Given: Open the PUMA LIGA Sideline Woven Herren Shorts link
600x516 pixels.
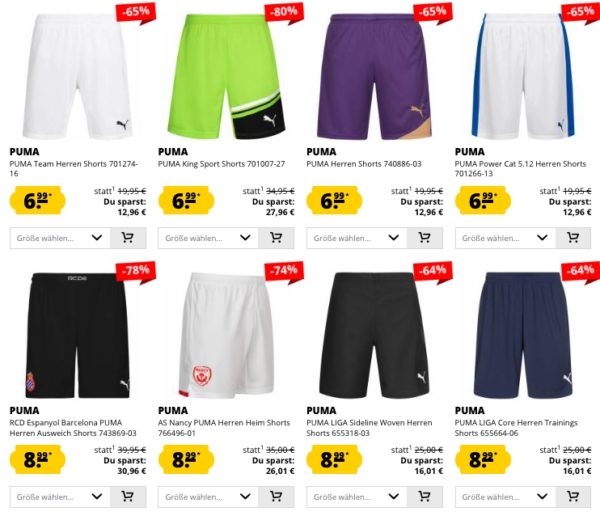Looking at the screenshot, I should pos(369,428).
